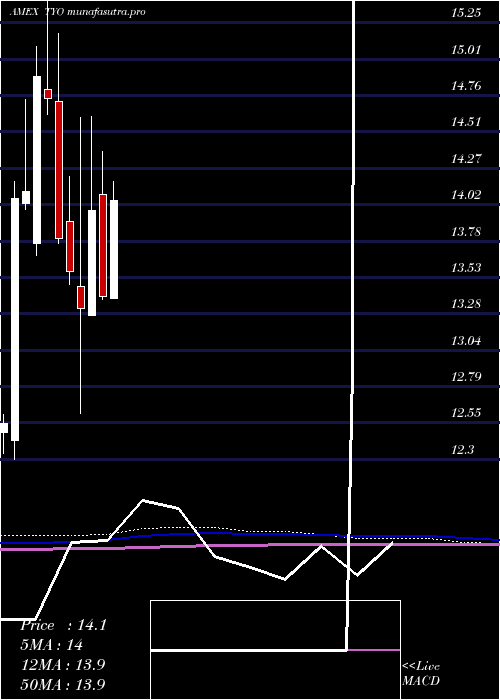Click the 12.79 price axis label
Image resolution: width=500 pixels, height=700 pixels.
[466, 377]
